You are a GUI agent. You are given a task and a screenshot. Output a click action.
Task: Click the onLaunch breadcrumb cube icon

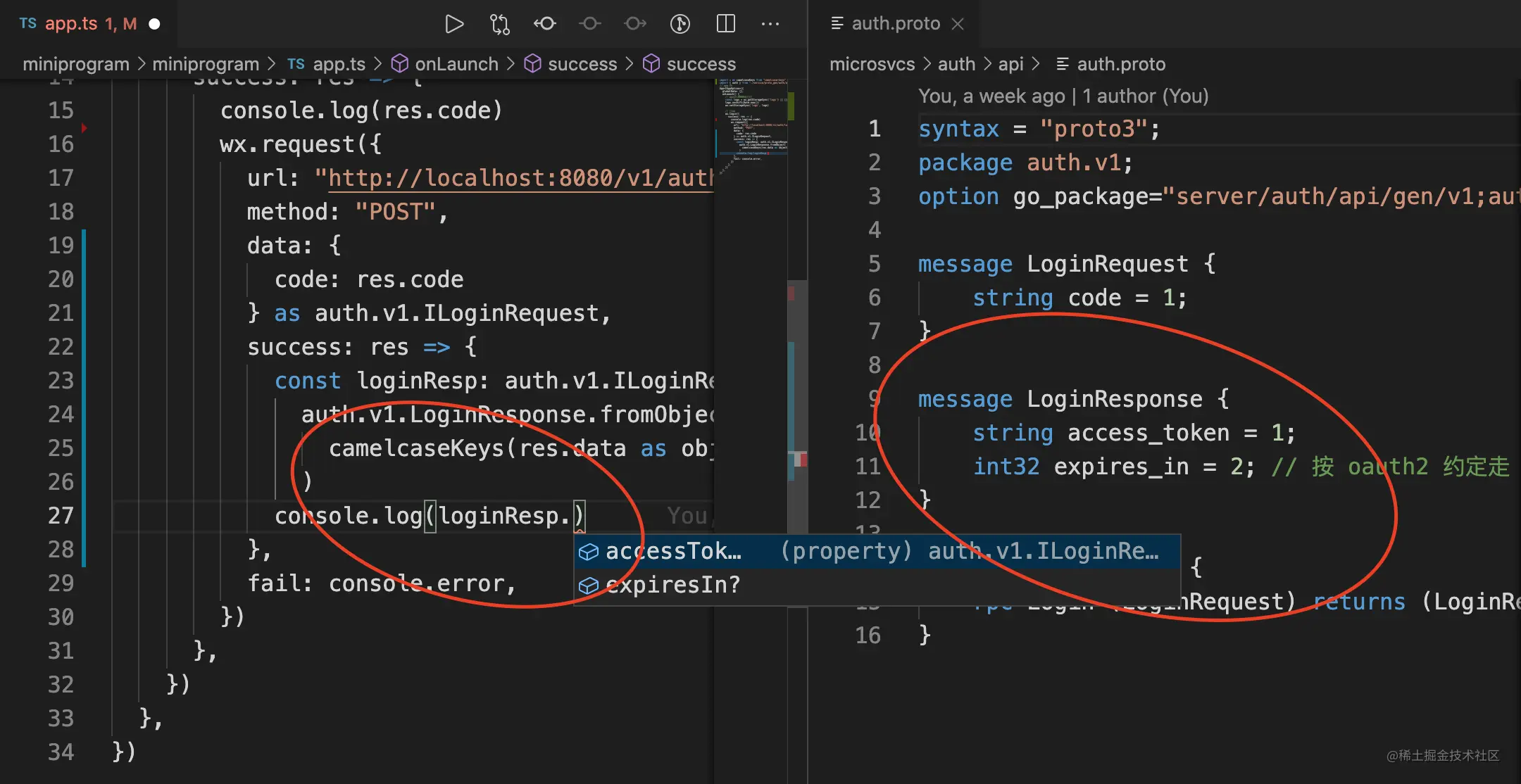pyautogui.click(x=400, y=64)
